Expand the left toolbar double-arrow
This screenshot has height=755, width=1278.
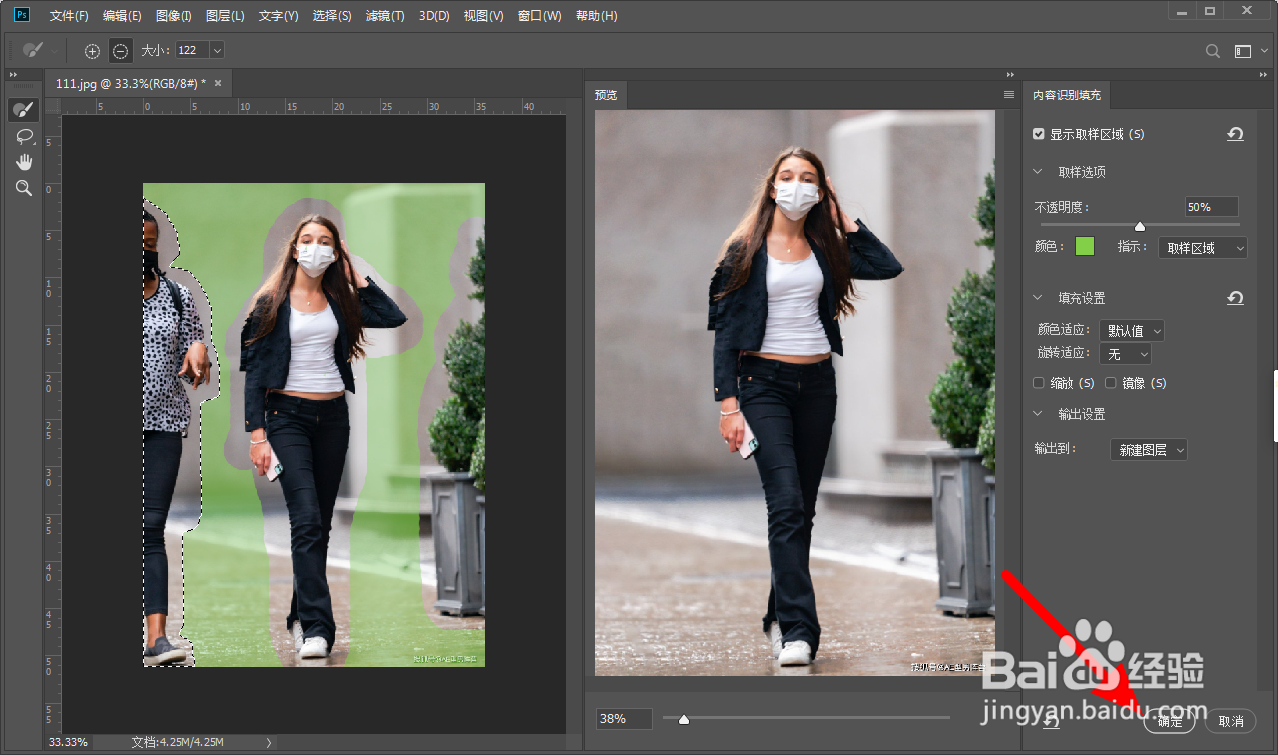click(x=14, y=74)
